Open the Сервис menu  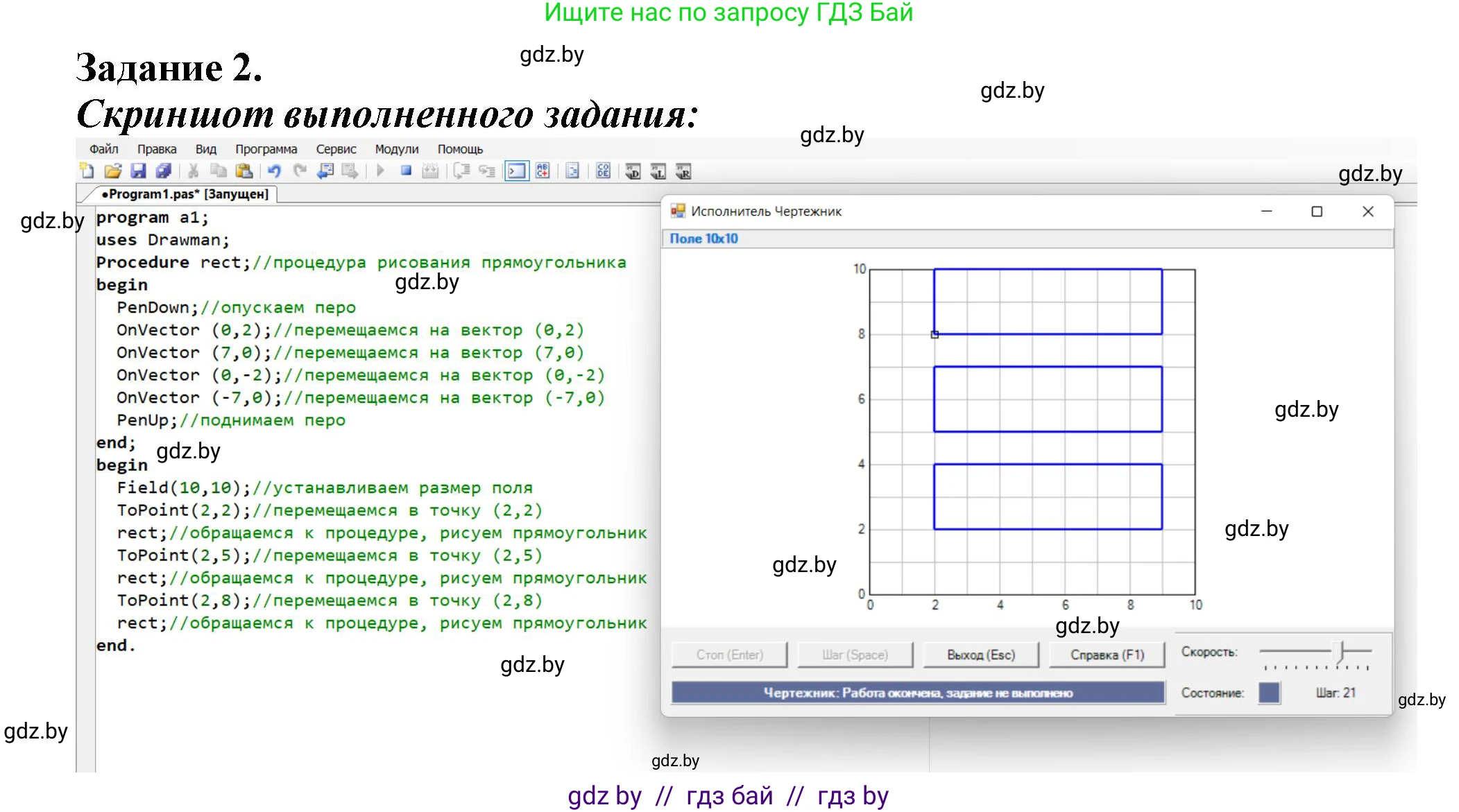[x=336, y=149]
